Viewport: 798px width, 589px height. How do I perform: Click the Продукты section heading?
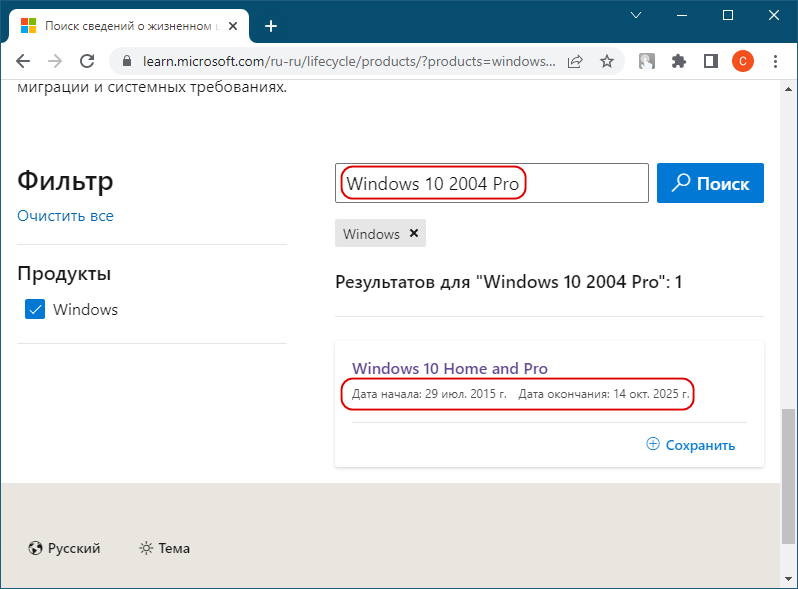point(64,273)
